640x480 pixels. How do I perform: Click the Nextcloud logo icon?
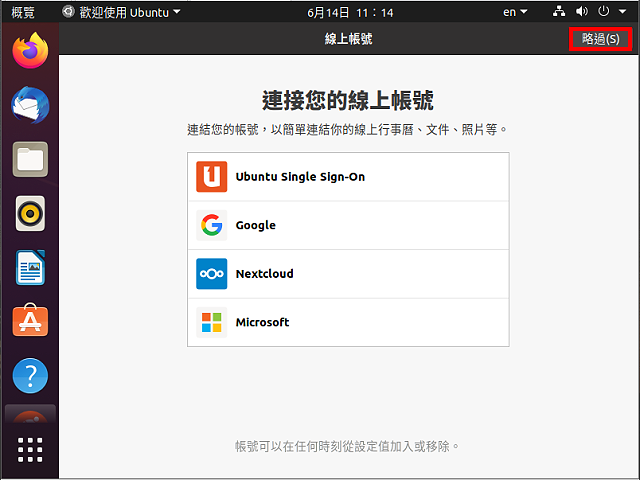pos(211,274)
